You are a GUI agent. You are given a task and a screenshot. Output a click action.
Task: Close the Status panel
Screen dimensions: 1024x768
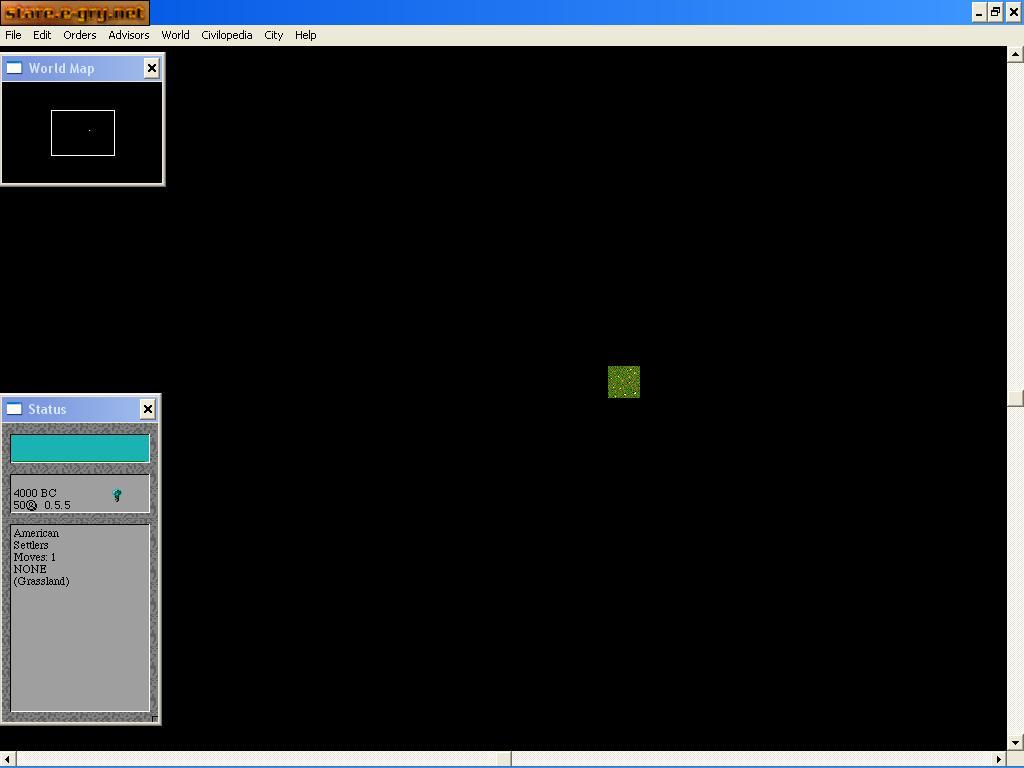148,409
